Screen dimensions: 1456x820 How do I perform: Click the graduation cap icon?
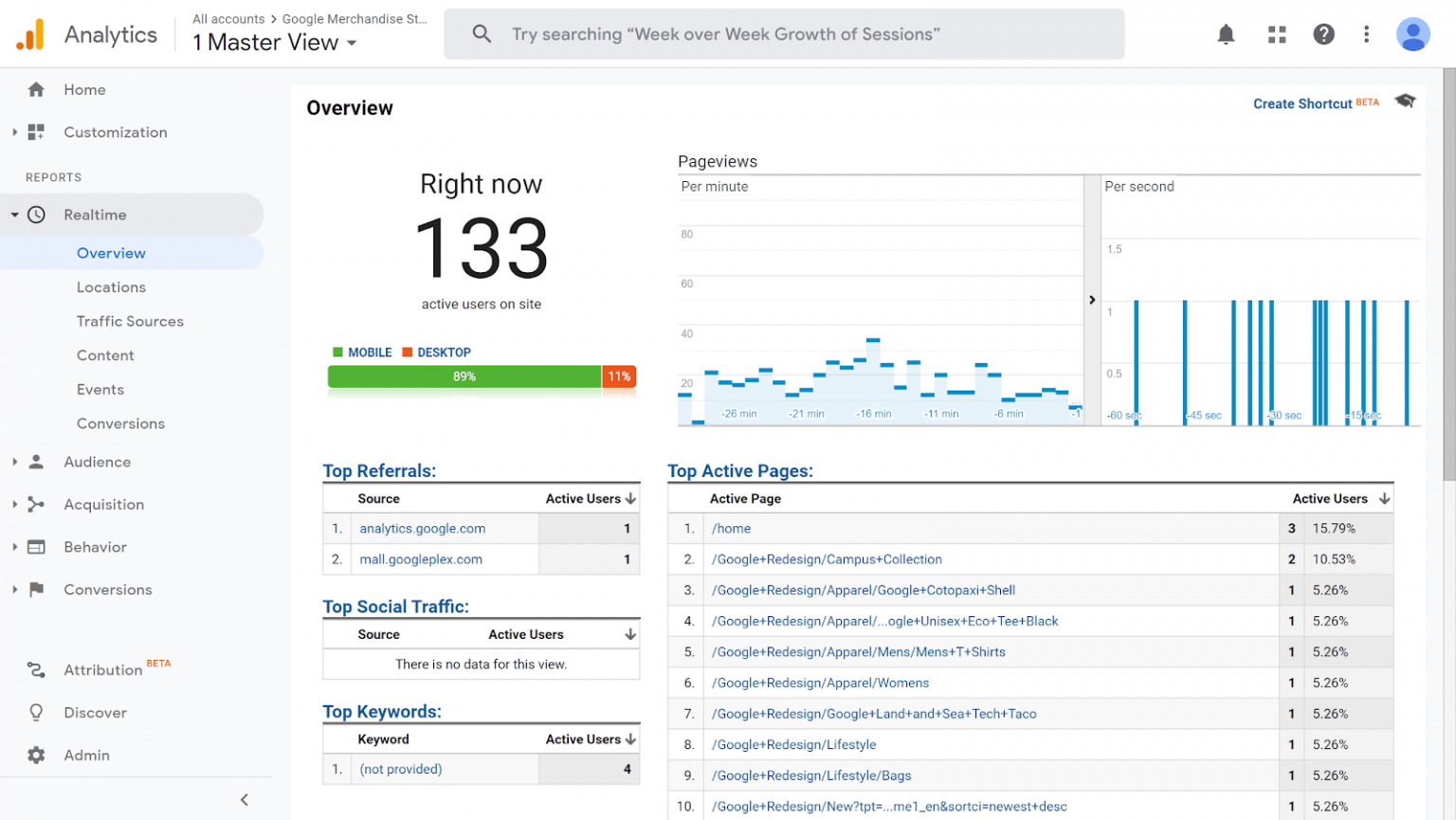[1405, 100]
